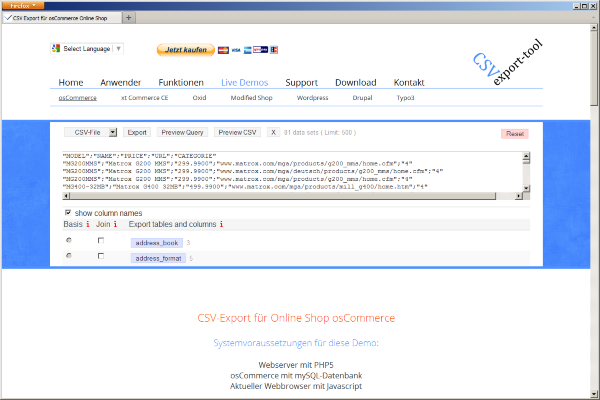Click the text 'Systemvoraussetzungen für diese Demo:'

[296, 343]
